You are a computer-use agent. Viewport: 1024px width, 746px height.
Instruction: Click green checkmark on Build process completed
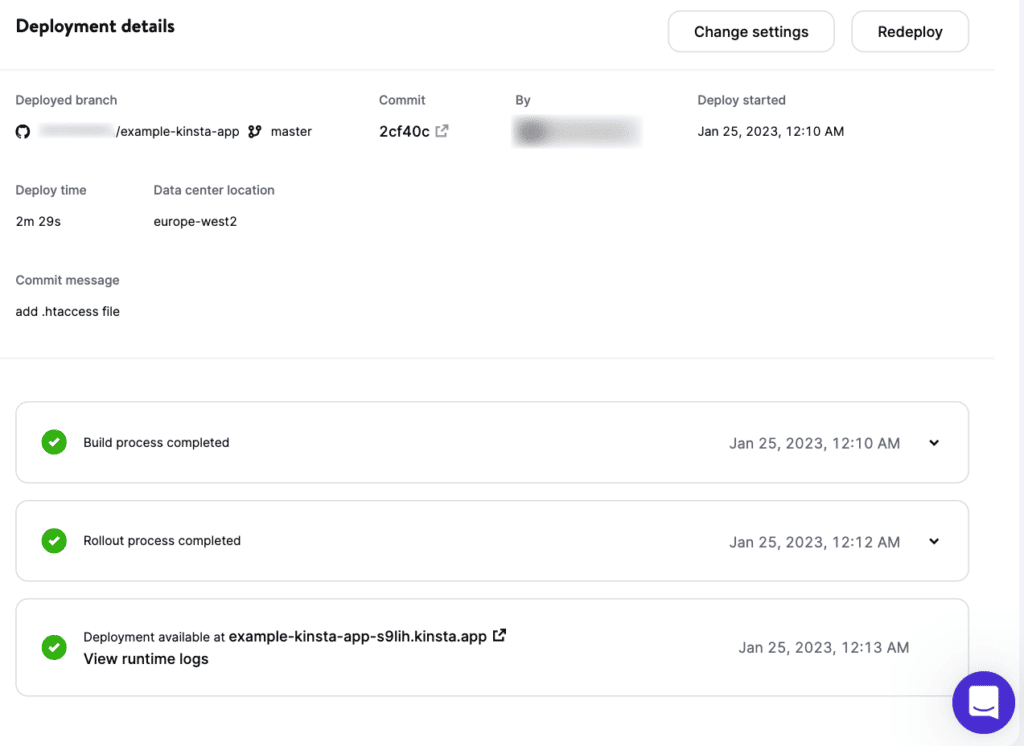(53, 442)
